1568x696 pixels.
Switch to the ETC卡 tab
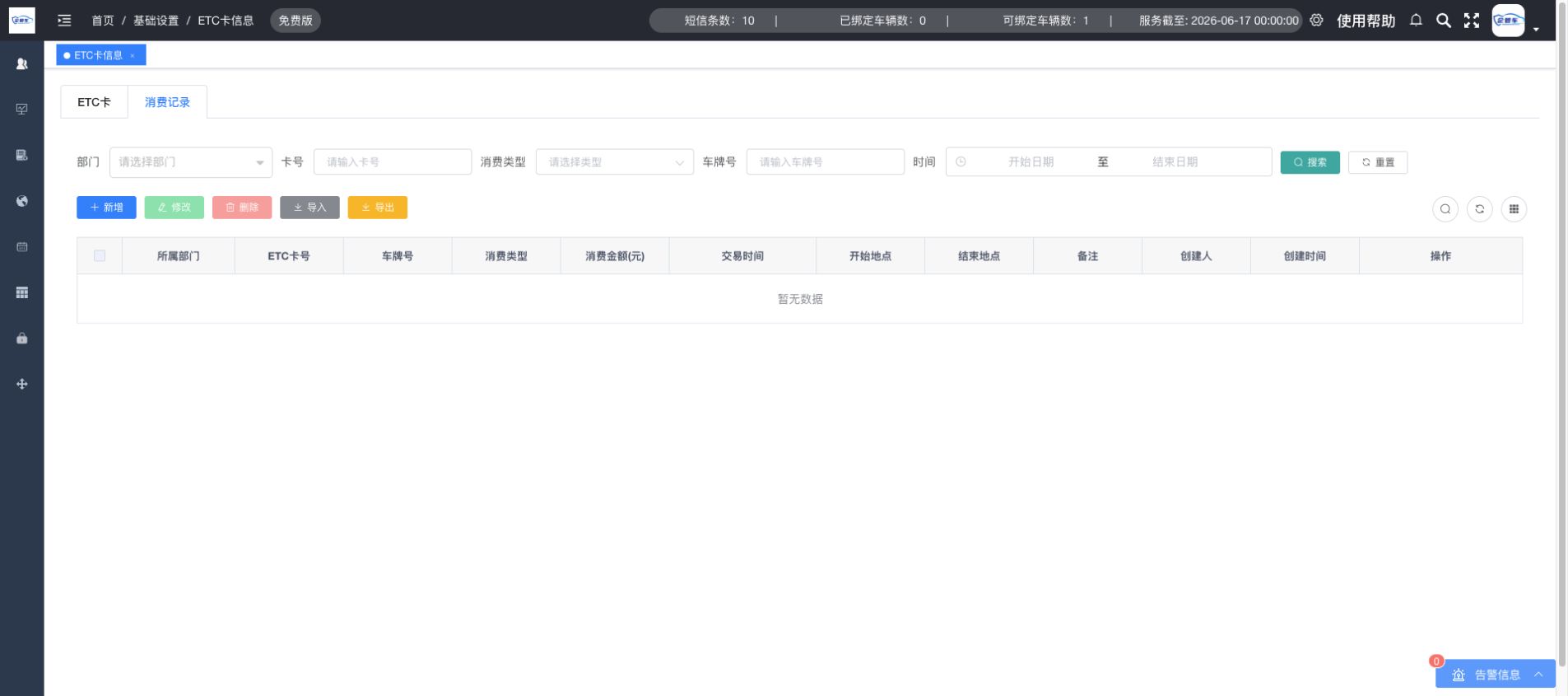click(94, 102)
